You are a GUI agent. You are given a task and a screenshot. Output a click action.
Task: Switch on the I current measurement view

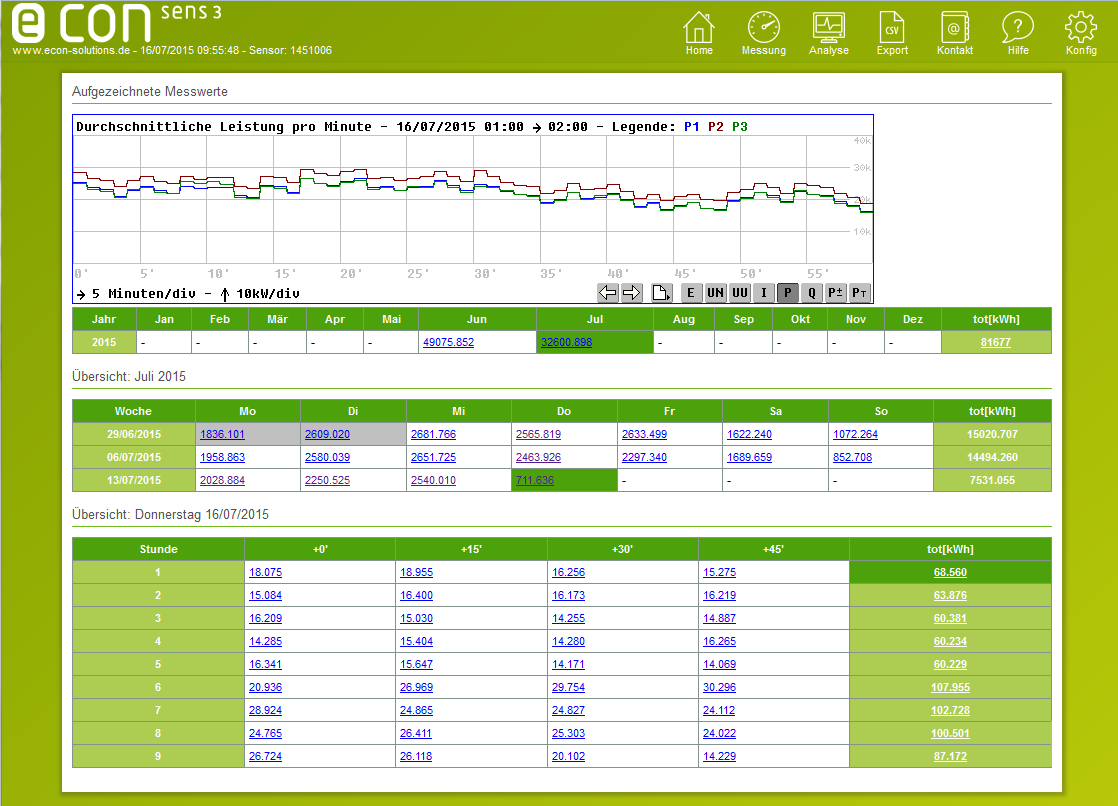(x=763, y=292)
